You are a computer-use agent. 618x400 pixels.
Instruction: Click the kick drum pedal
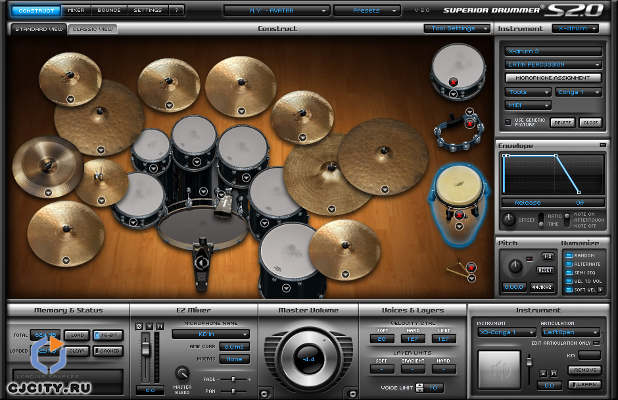[202, 263]
